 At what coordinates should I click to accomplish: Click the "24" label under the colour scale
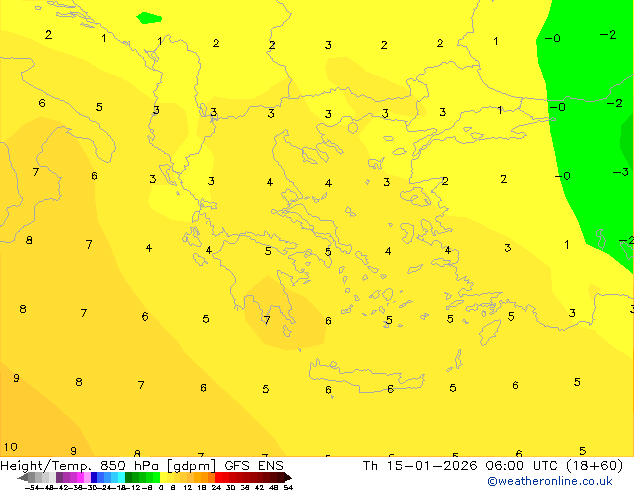pos(216,487)
